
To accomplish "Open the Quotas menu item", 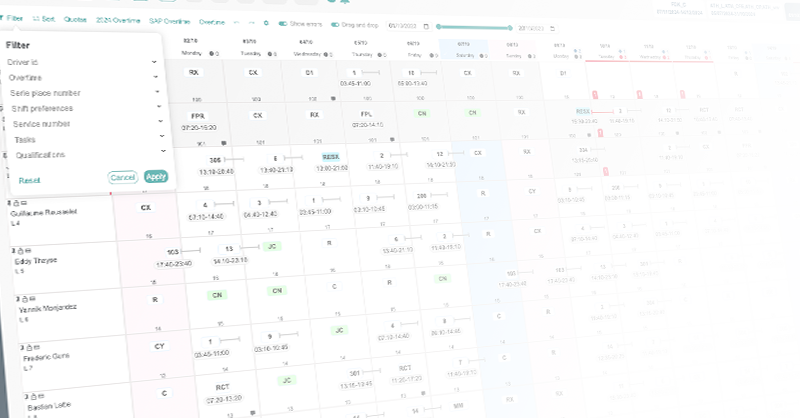I will pyautogui.click(x=75, y=19).
